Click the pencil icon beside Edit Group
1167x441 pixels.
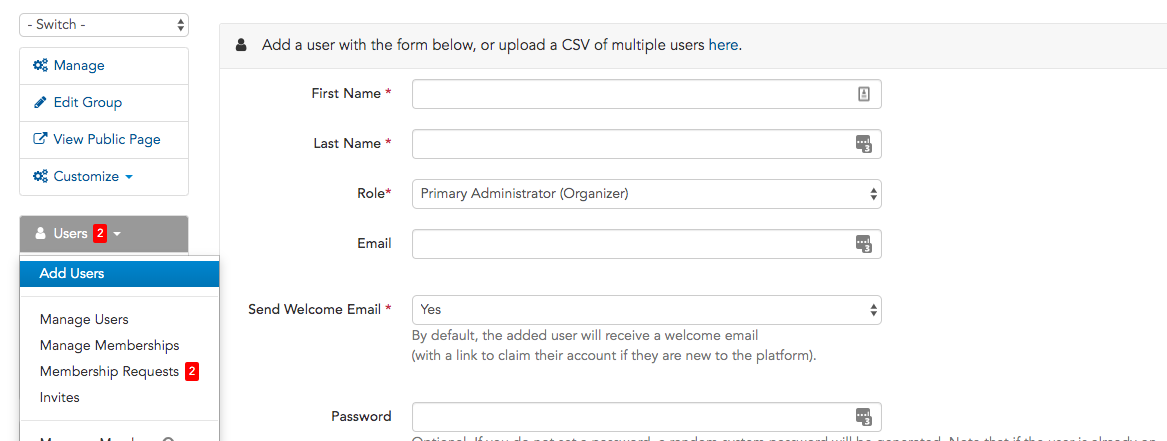click(x=40, y=103)
